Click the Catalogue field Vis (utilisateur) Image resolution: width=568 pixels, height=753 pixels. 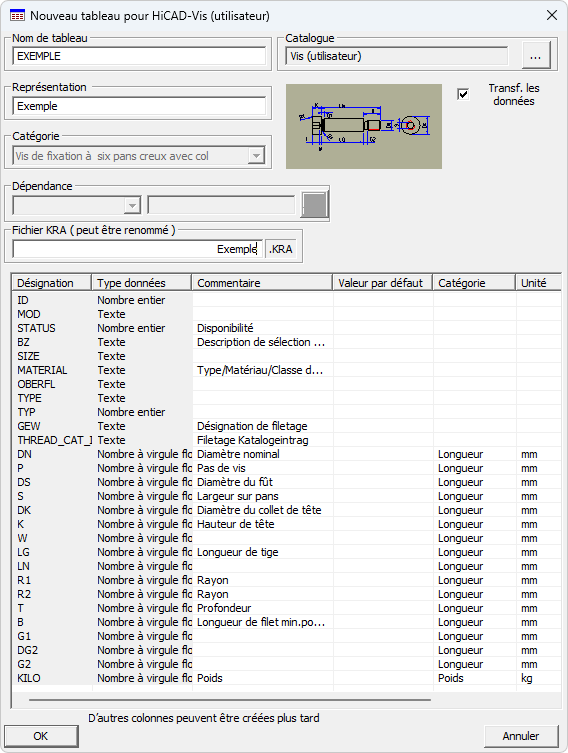click(x=397, y=56)
